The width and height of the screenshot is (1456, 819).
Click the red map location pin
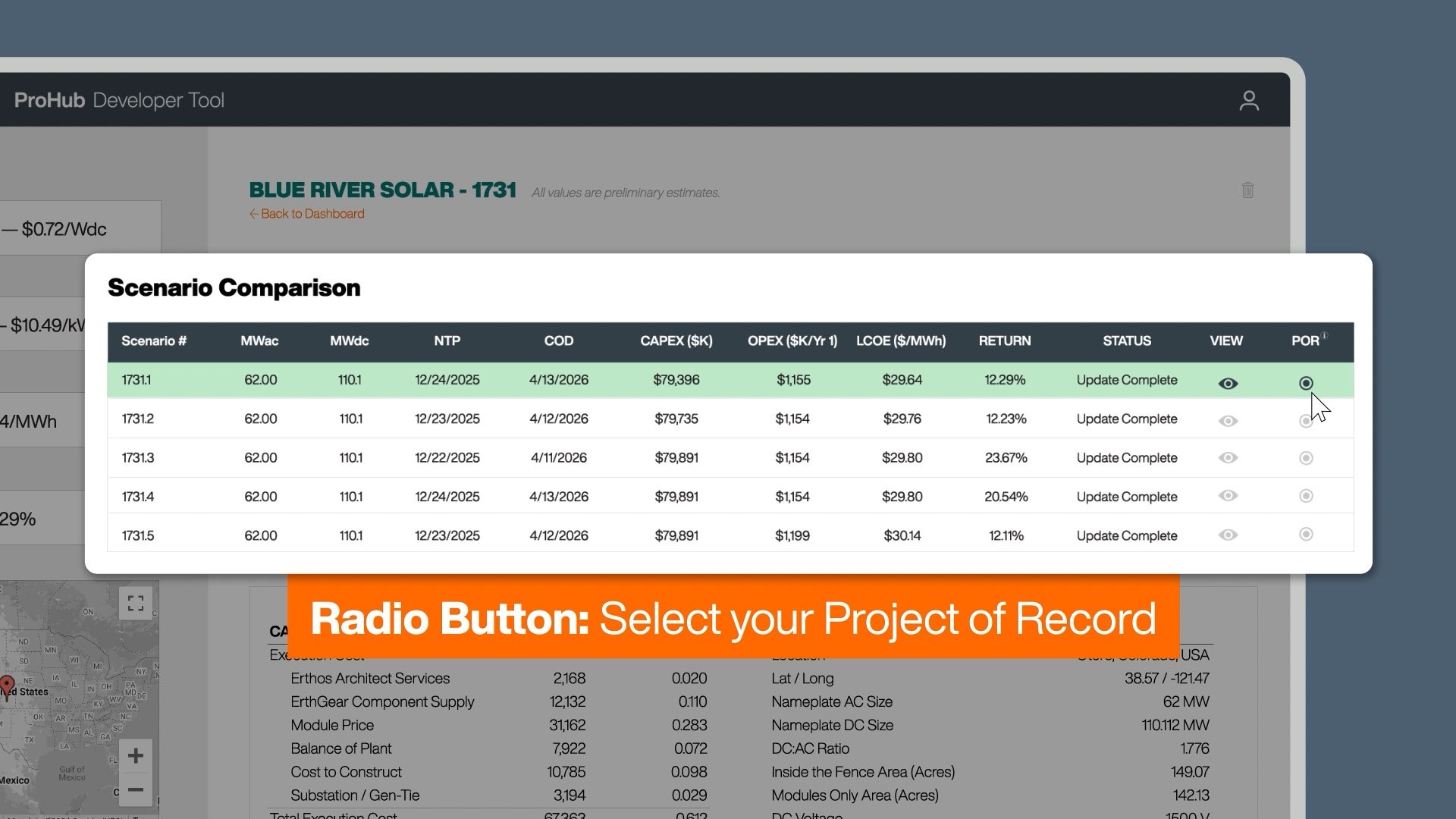[8, 685]
